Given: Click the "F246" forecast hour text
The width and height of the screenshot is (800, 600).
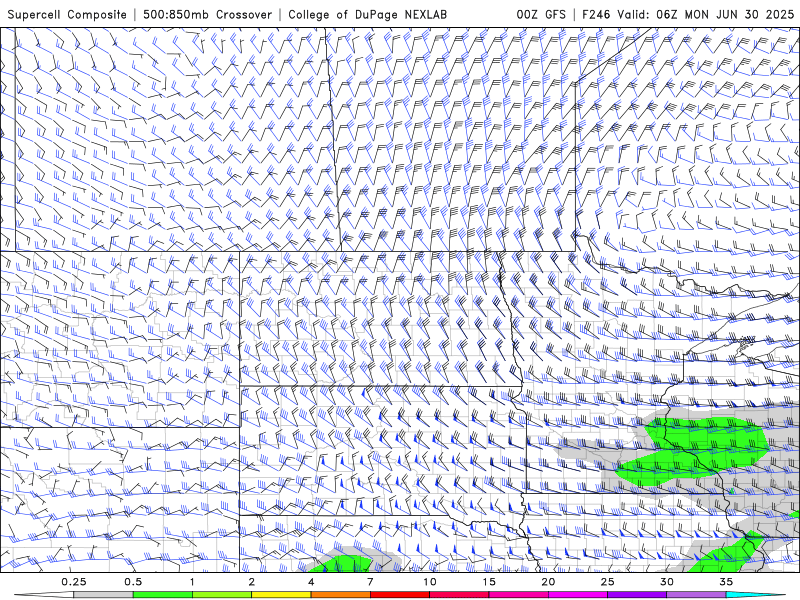Looking at the screenshot, I should point(597,15).
